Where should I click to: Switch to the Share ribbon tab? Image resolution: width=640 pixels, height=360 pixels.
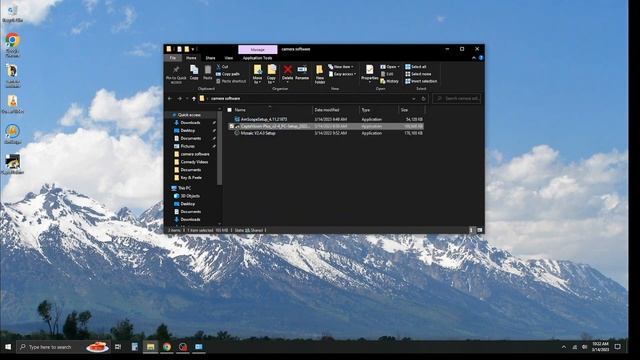[210, 58]
